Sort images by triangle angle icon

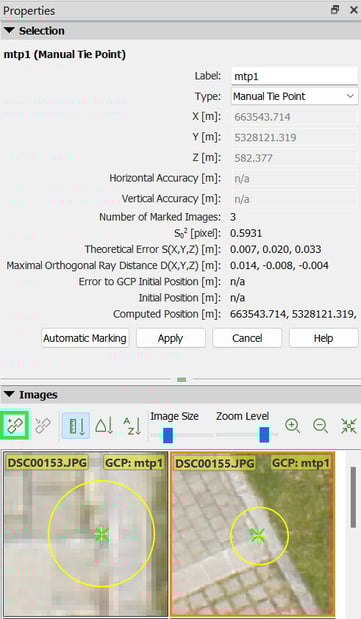(x=104, y=426)
